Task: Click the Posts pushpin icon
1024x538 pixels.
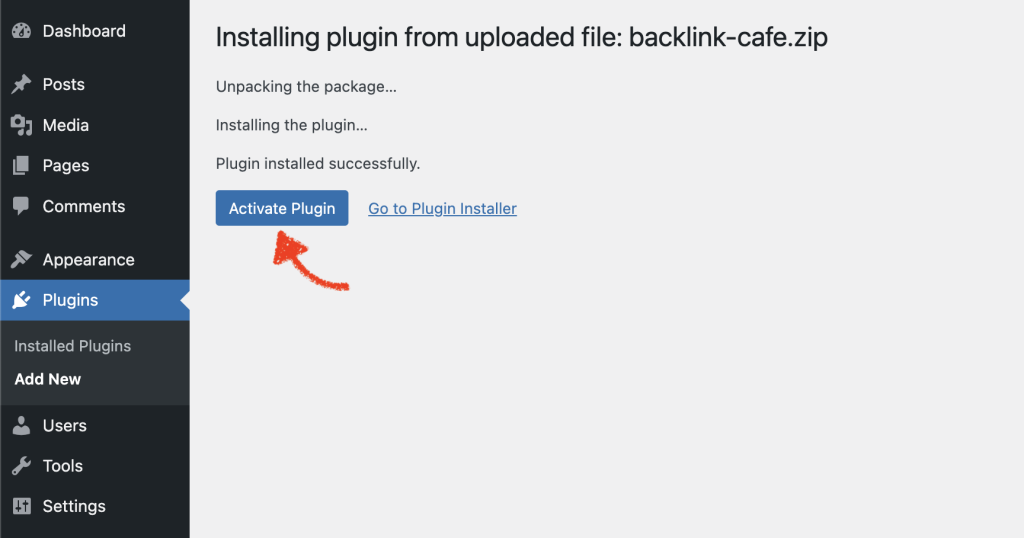Action: 21,84
